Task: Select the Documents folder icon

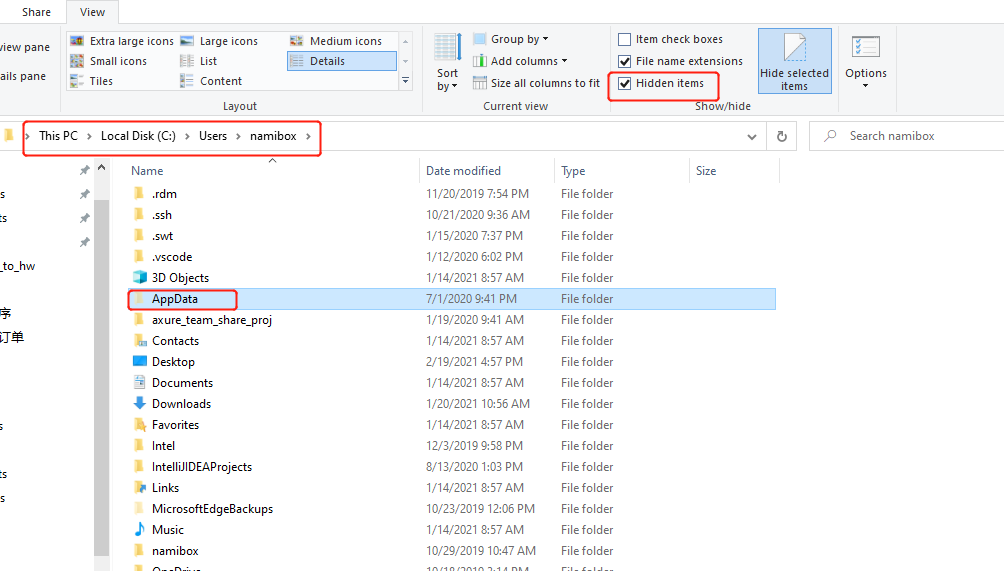Action: [140, 382]
